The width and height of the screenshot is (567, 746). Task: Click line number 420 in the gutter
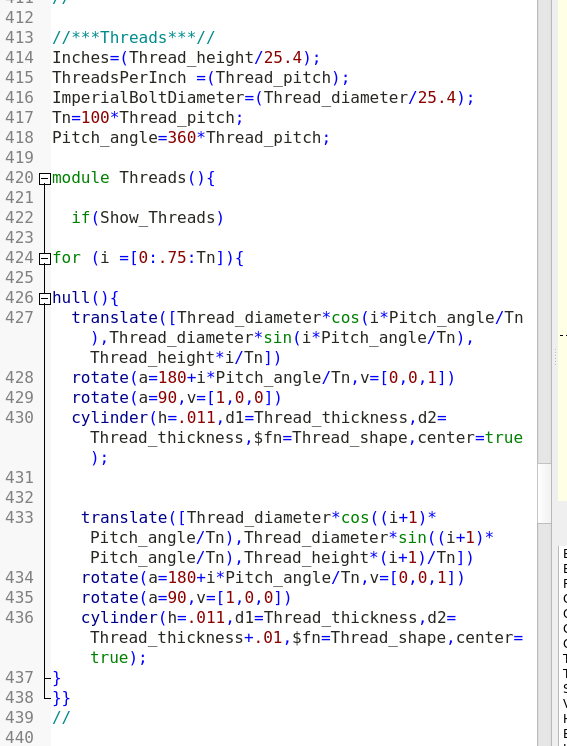(x=20, y=177)
